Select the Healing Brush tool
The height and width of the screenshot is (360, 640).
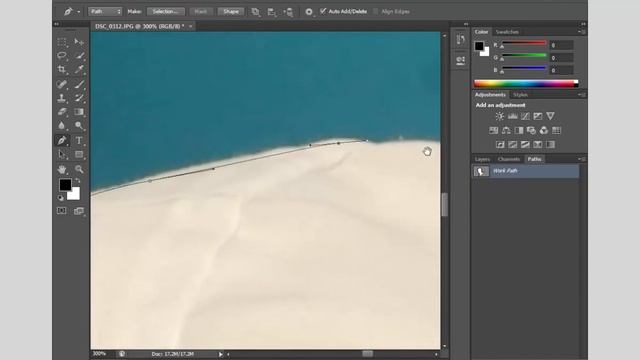[62, 84]
